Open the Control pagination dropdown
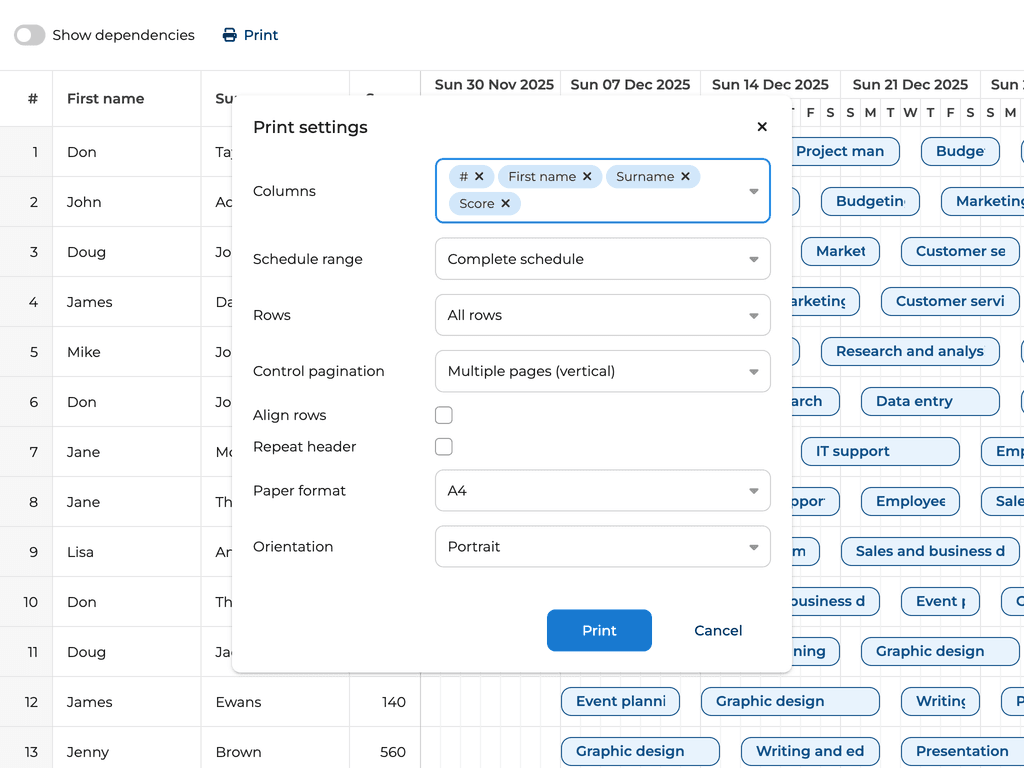Screen dimensions: 1024x768 (x=602, y=371)
